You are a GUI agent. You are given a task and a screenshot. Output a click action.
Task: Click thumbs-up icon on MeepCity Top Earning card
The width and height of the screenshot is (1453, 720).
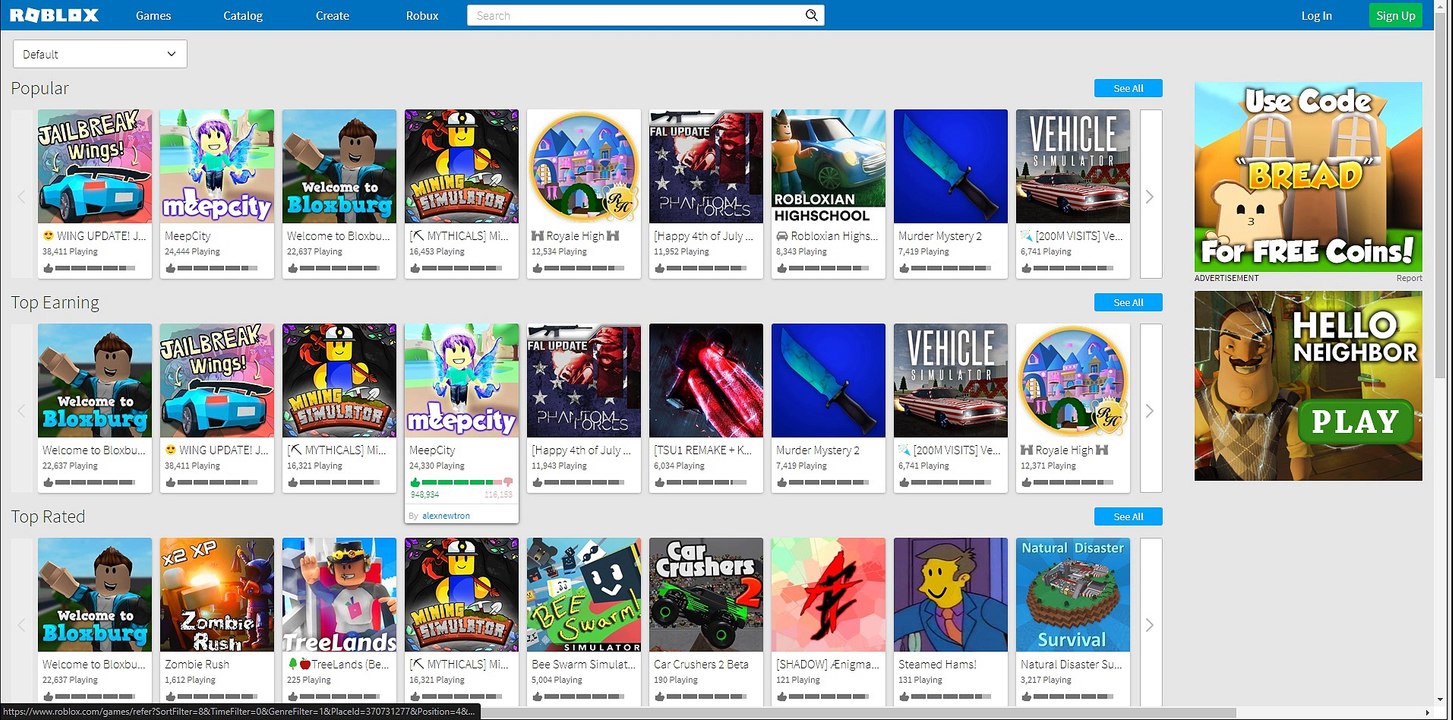415,482
